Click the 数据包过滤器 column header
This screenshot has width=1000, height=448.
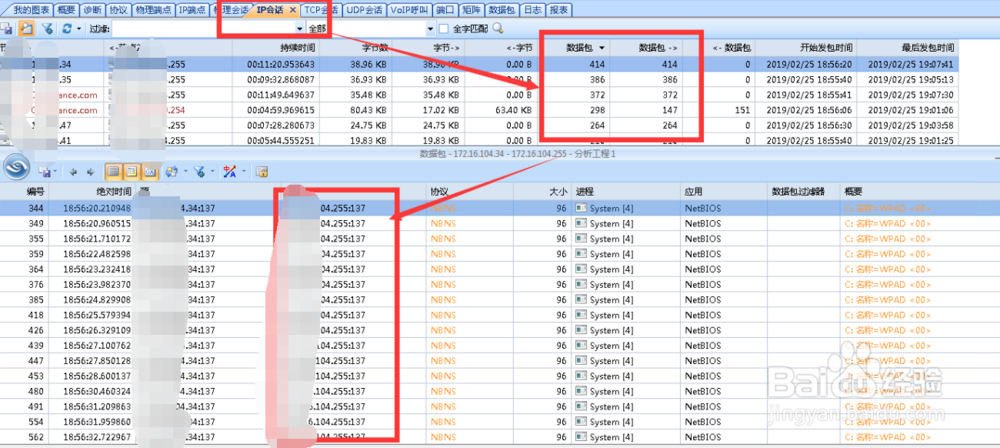(x=804, y=191)
